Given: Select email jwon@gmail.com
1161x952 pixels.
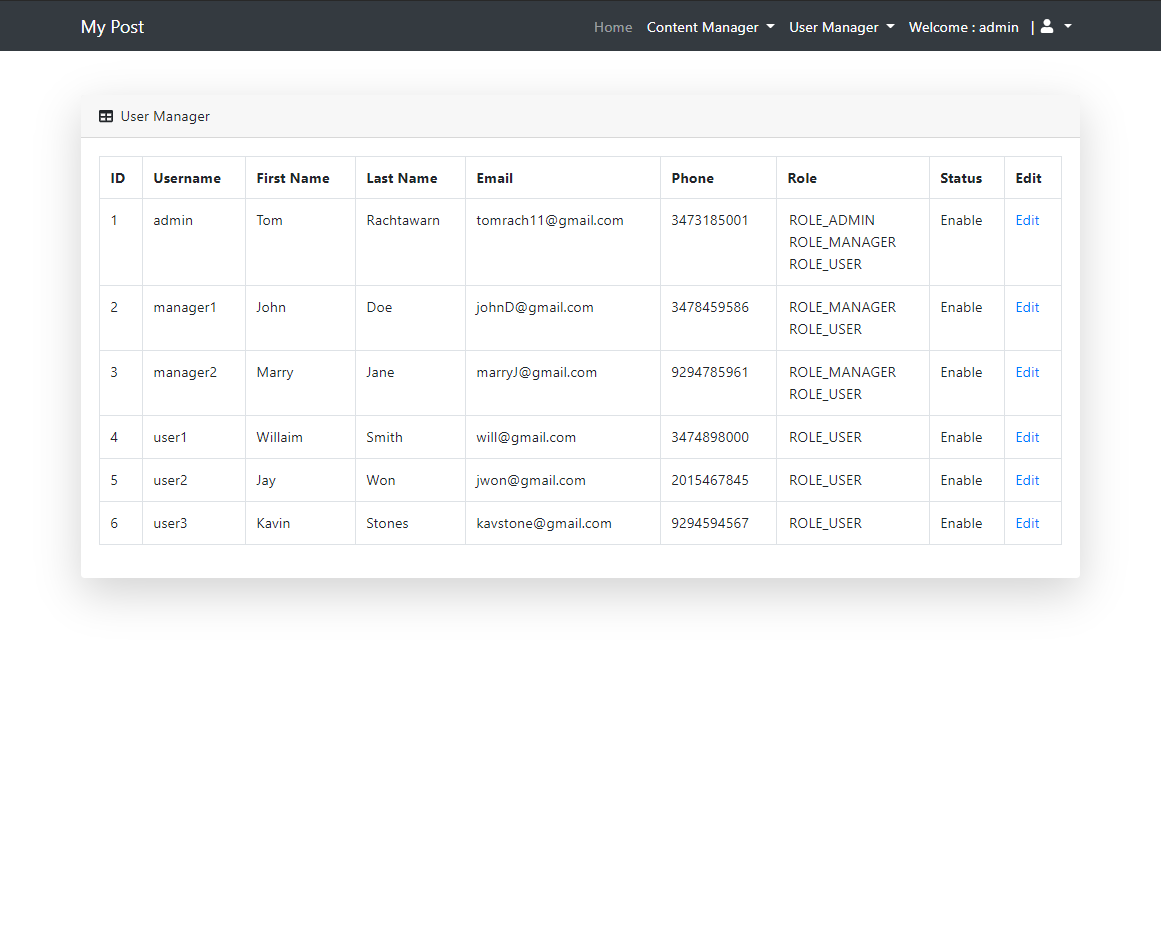Looking at the screenshot, I should point(531,481).
